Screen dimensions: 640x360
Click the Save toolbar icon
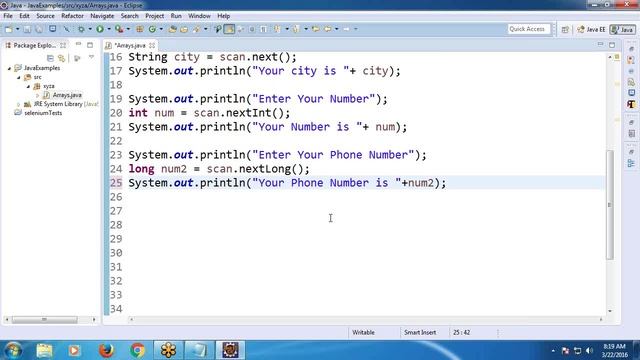[27, 29]
